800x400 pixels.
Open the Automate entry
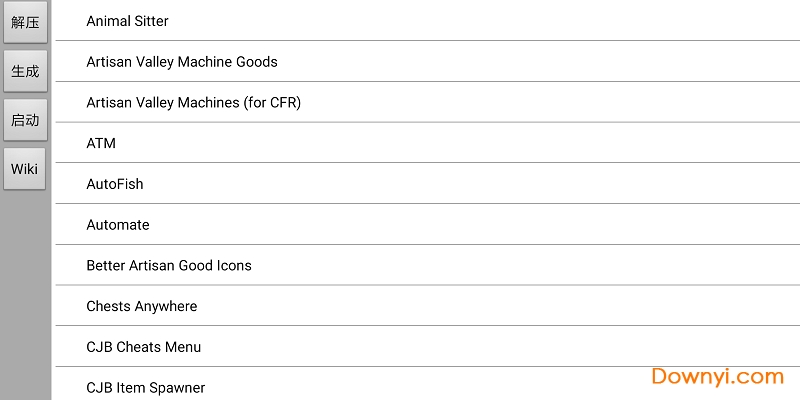tap(118, 225)
